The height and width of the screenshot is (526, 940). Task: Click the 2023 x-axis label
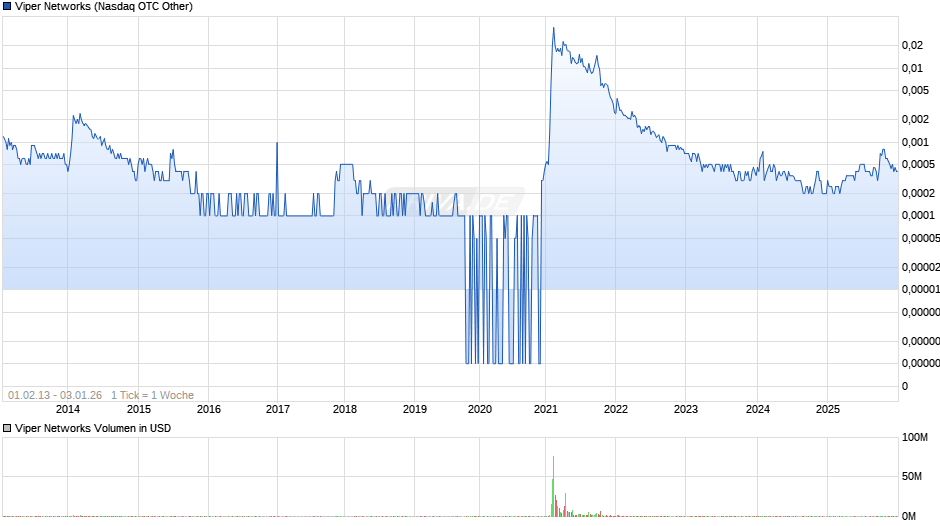click(x=686, y=409)
